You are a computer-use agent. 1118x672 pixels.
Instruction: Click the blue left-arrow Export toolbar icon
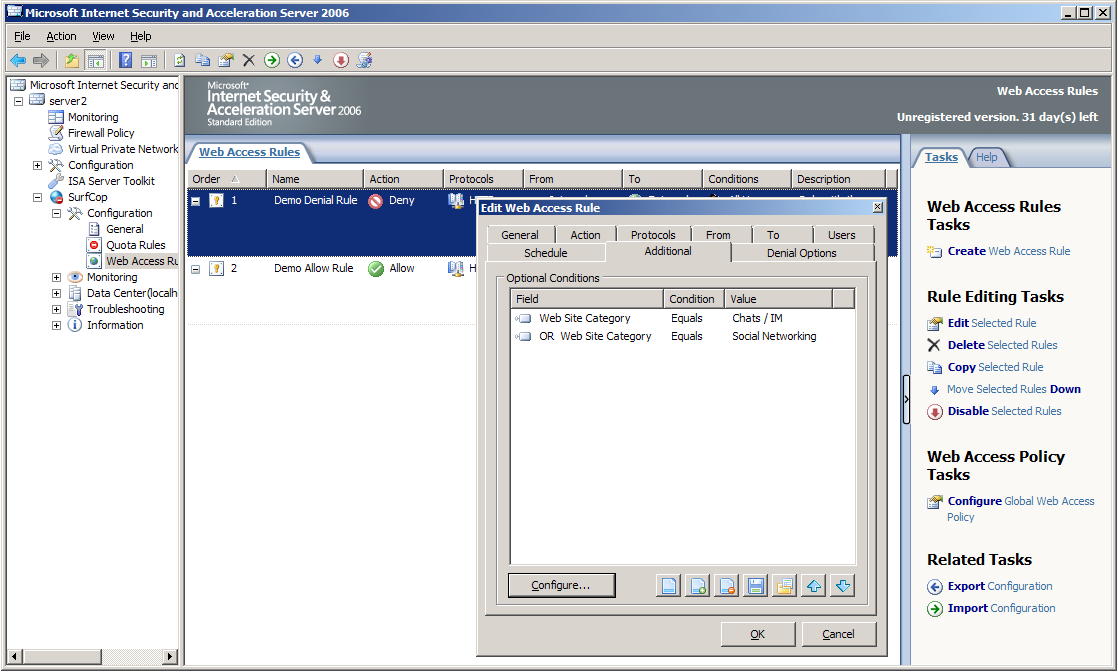point(295,61)
